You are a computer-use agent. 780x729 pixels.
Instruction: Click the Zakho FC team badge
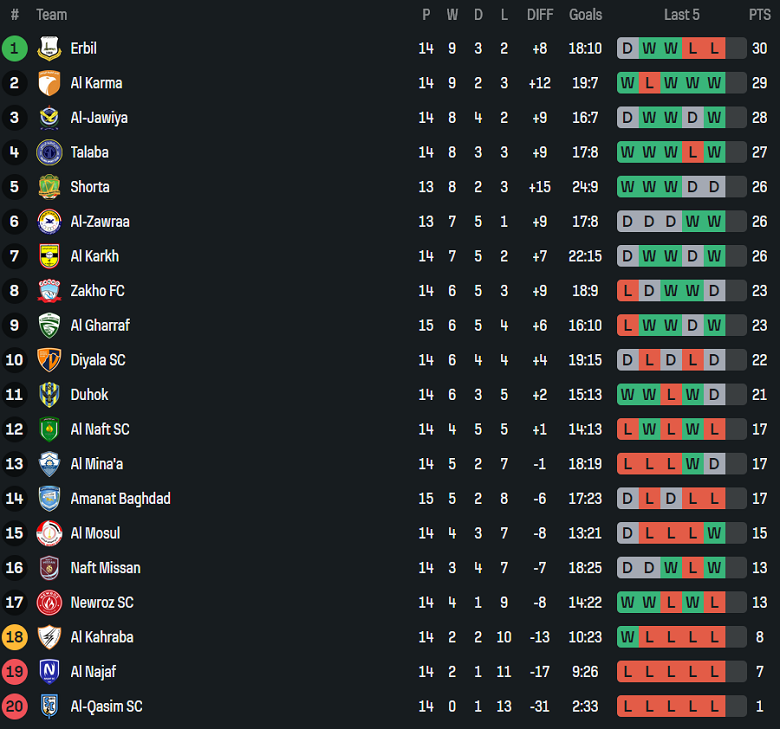(x=49, y=291)
